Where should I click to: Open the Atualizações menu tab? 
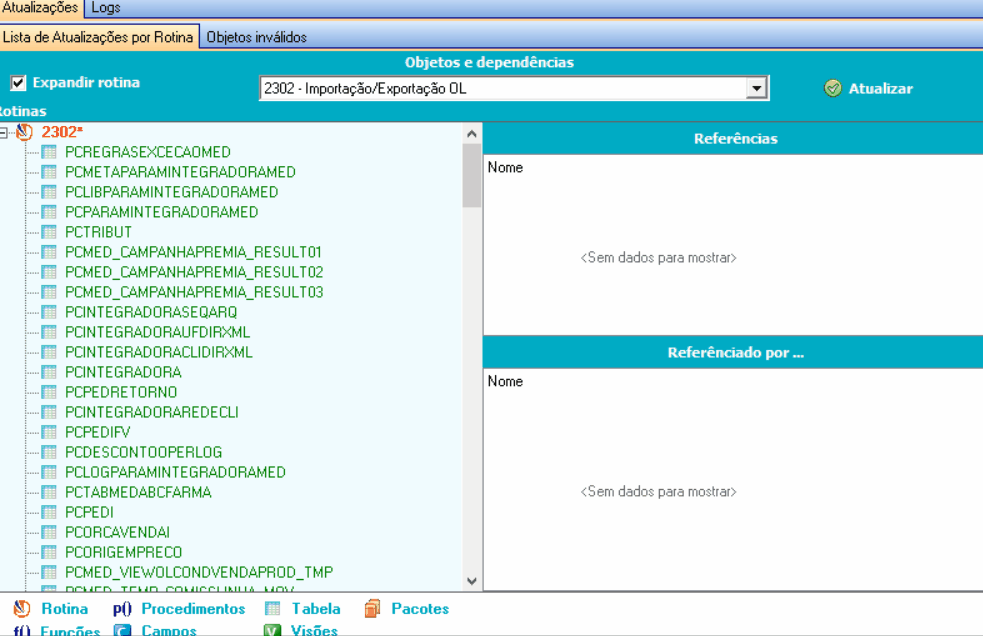[x=39, y=8]
